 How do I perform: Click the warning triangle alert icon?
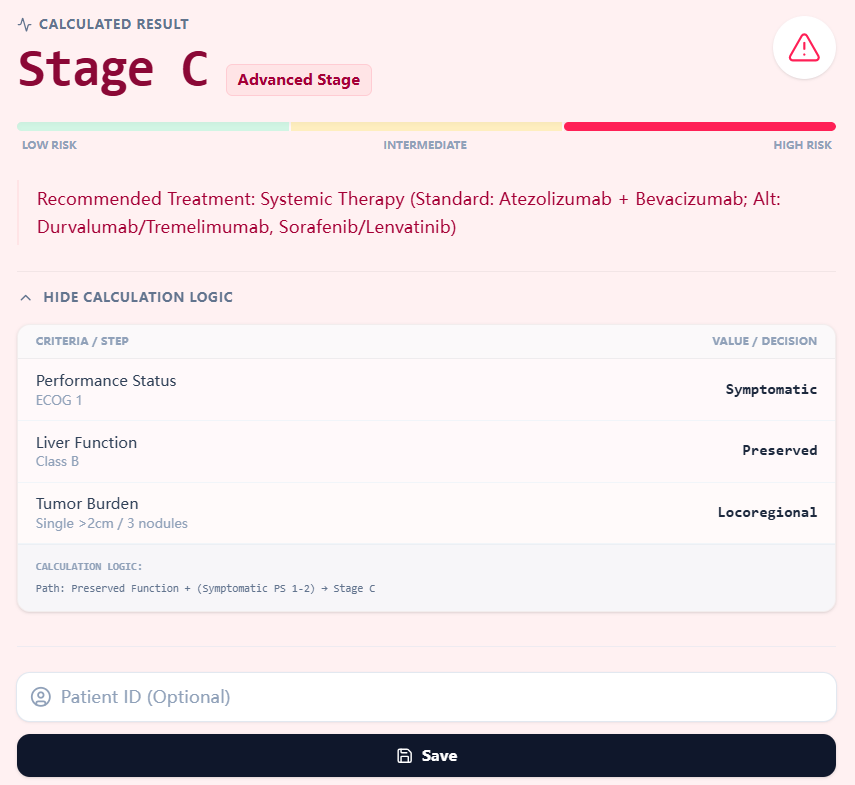click(804, 47)
